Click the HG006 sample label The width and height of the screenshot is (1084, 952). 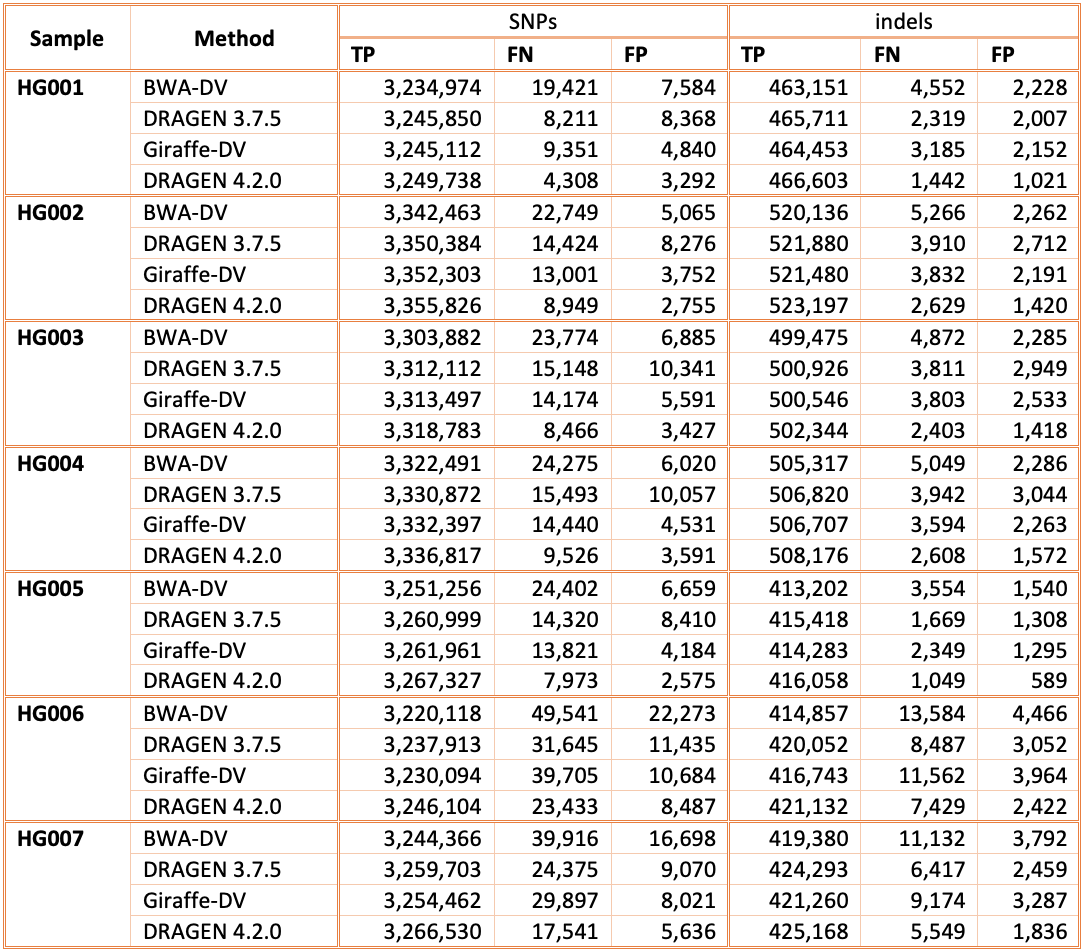tap(50, 713)
